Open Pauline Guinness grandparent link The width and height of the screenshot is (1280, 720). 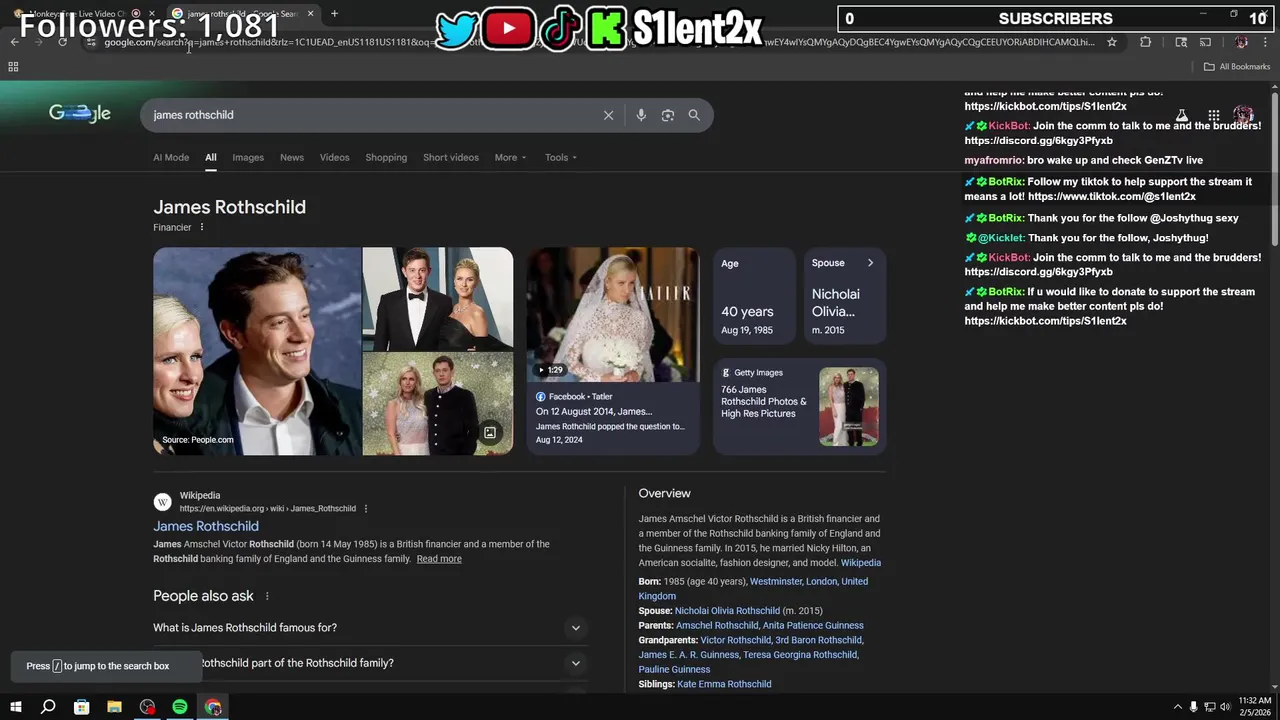point(675,670)
